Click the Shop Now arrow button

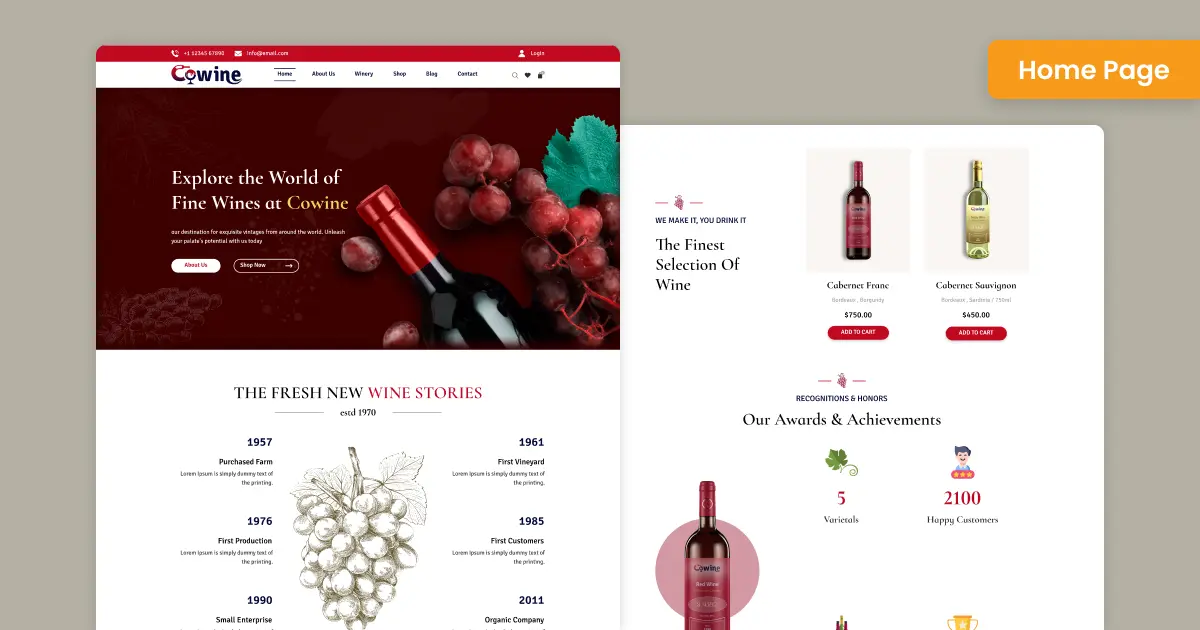[x=266, y=265]
